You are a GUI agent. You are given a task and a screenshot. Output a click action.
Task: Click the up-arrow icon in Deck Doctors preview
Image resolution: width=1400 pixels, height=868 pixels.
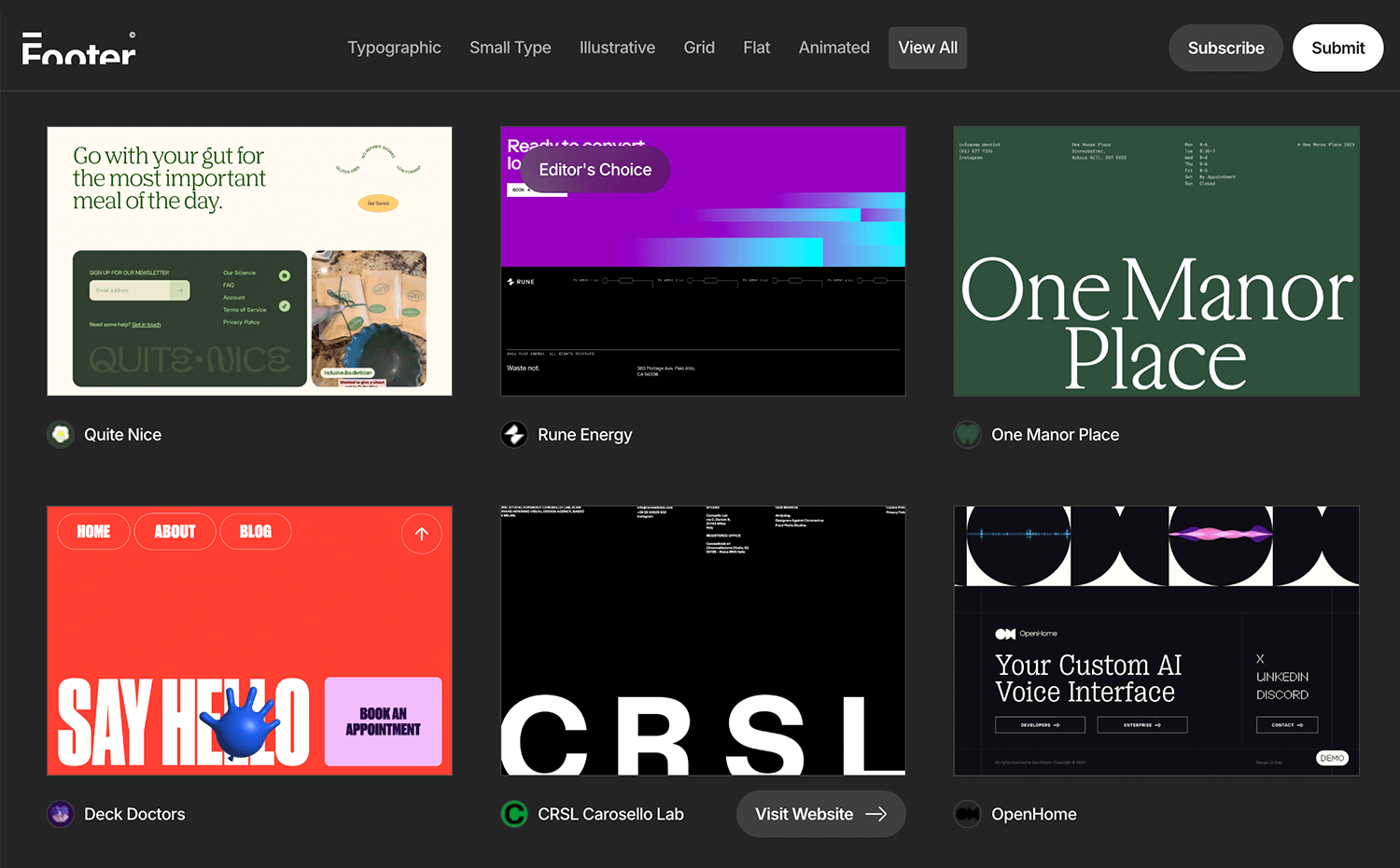[x=422, y=534]
